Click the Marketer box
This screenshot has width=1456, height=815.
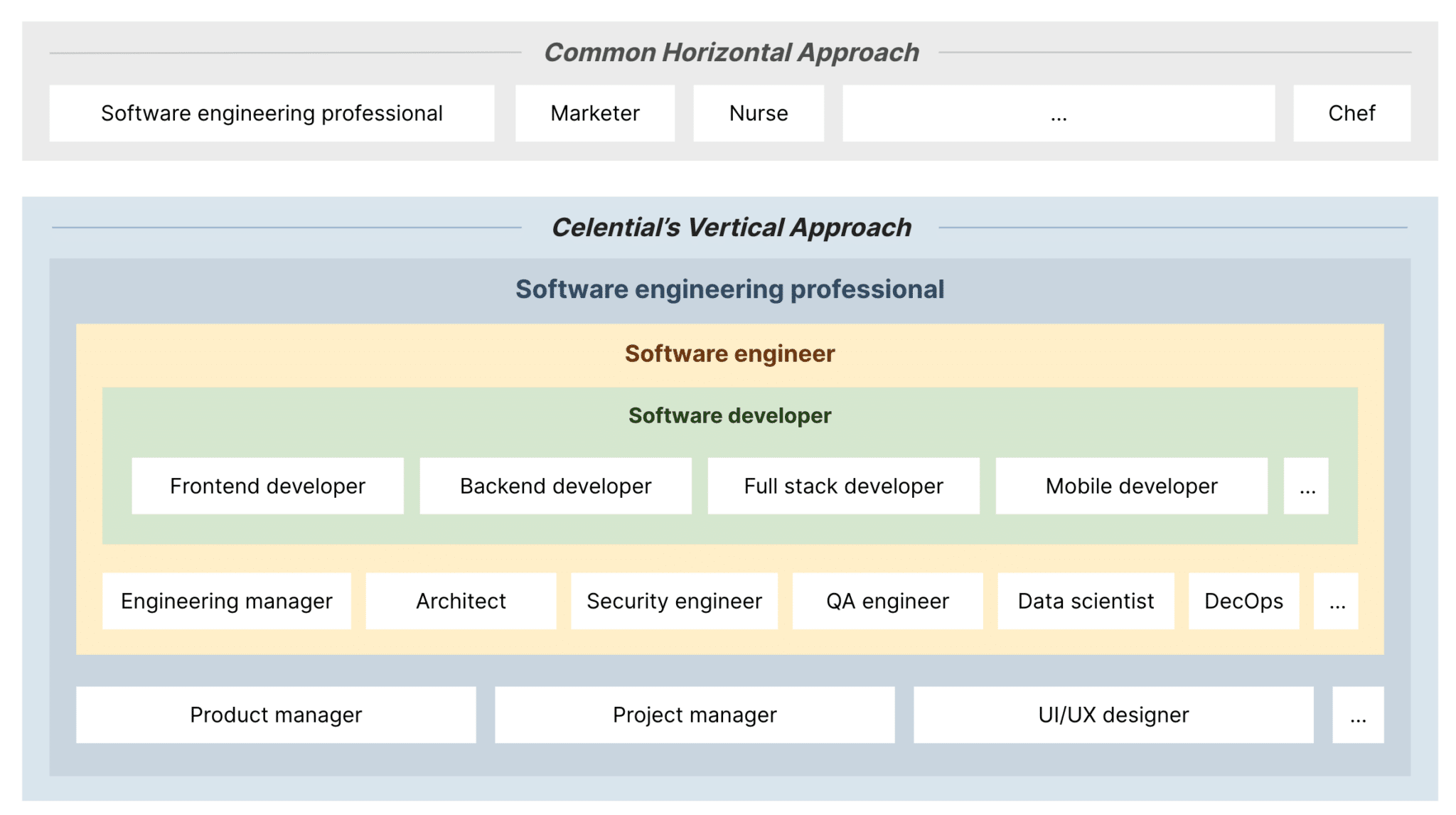594,112
